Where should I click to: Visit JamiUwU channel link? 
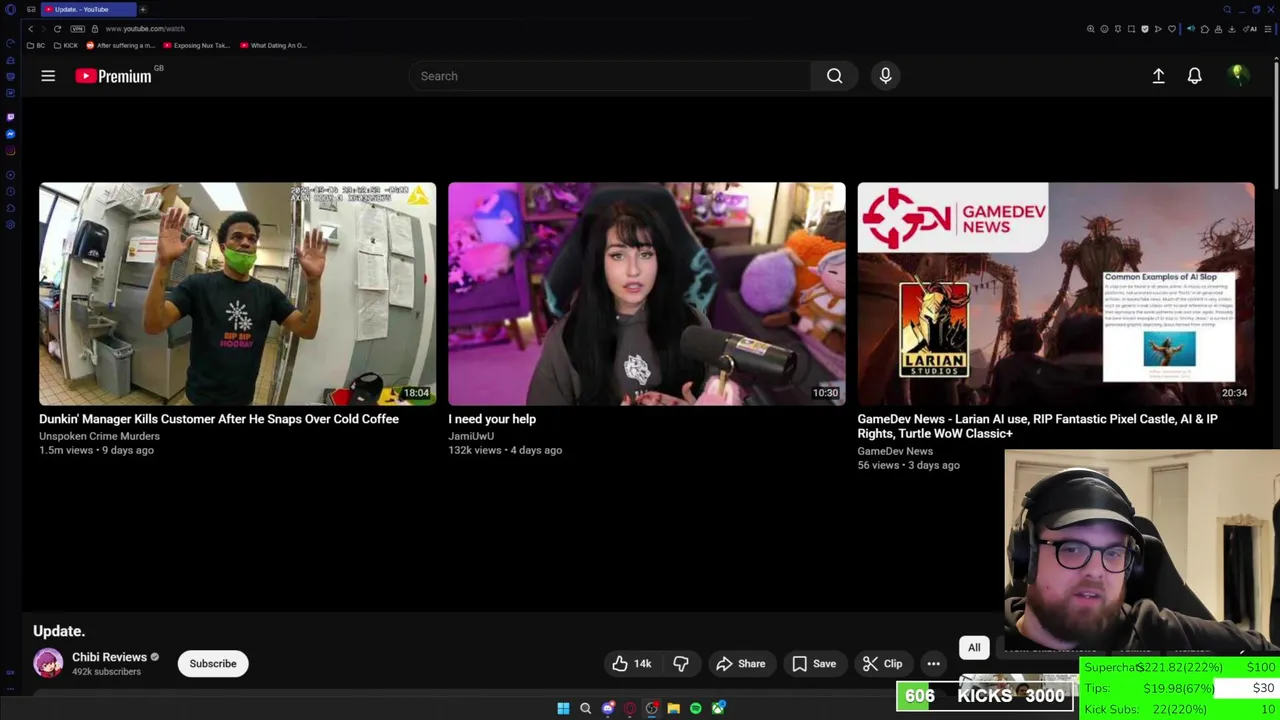pyautogui.click(x=471, y=436)
